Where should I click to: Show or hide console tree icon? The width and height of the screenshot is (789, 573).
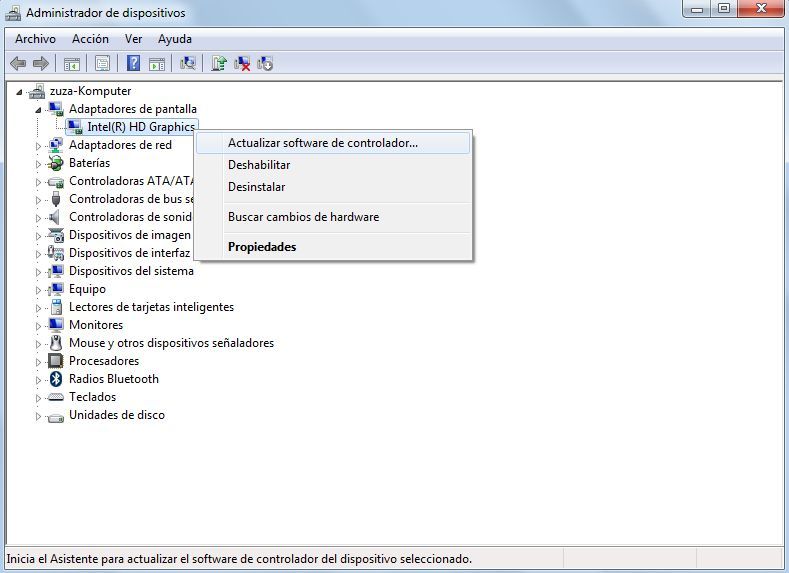(71, 64)
